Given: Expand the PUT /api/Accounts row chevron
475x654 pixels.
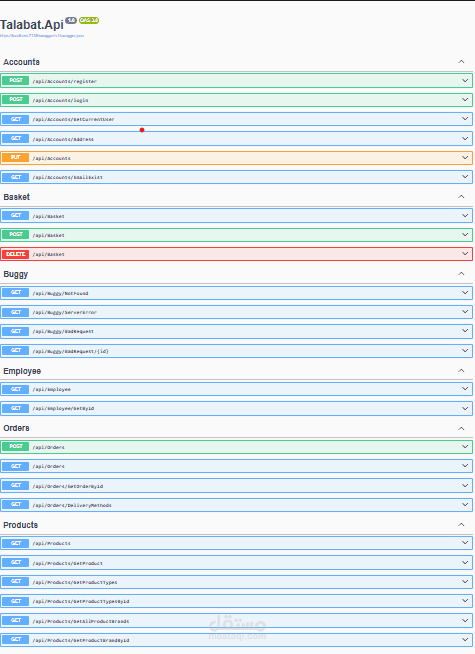Looking at the screenshot, I should (x=465, y=158).
